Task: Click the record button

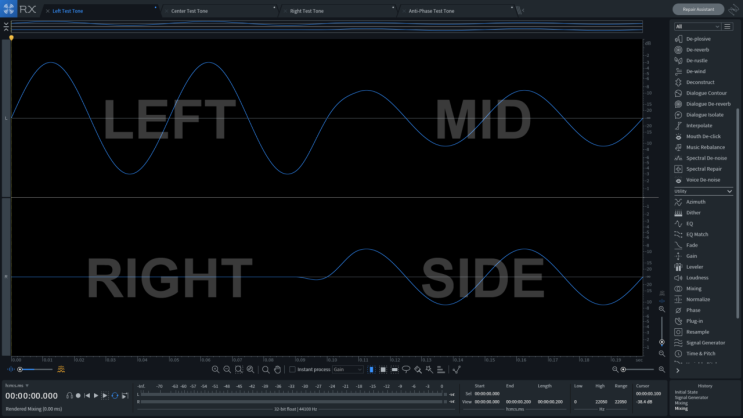Action: [x=79, y=396]
